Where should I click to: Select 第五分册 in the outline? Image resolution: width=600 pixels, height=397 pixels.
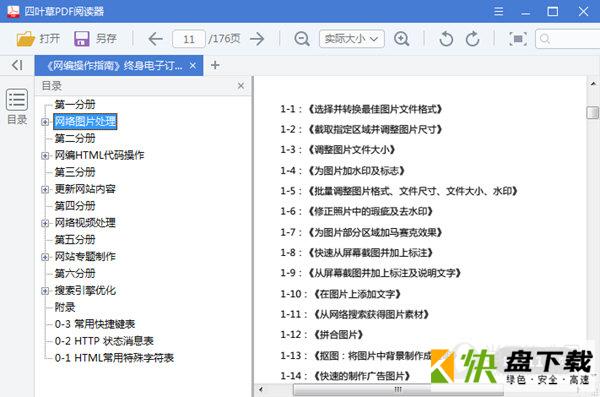click(75, 240)
